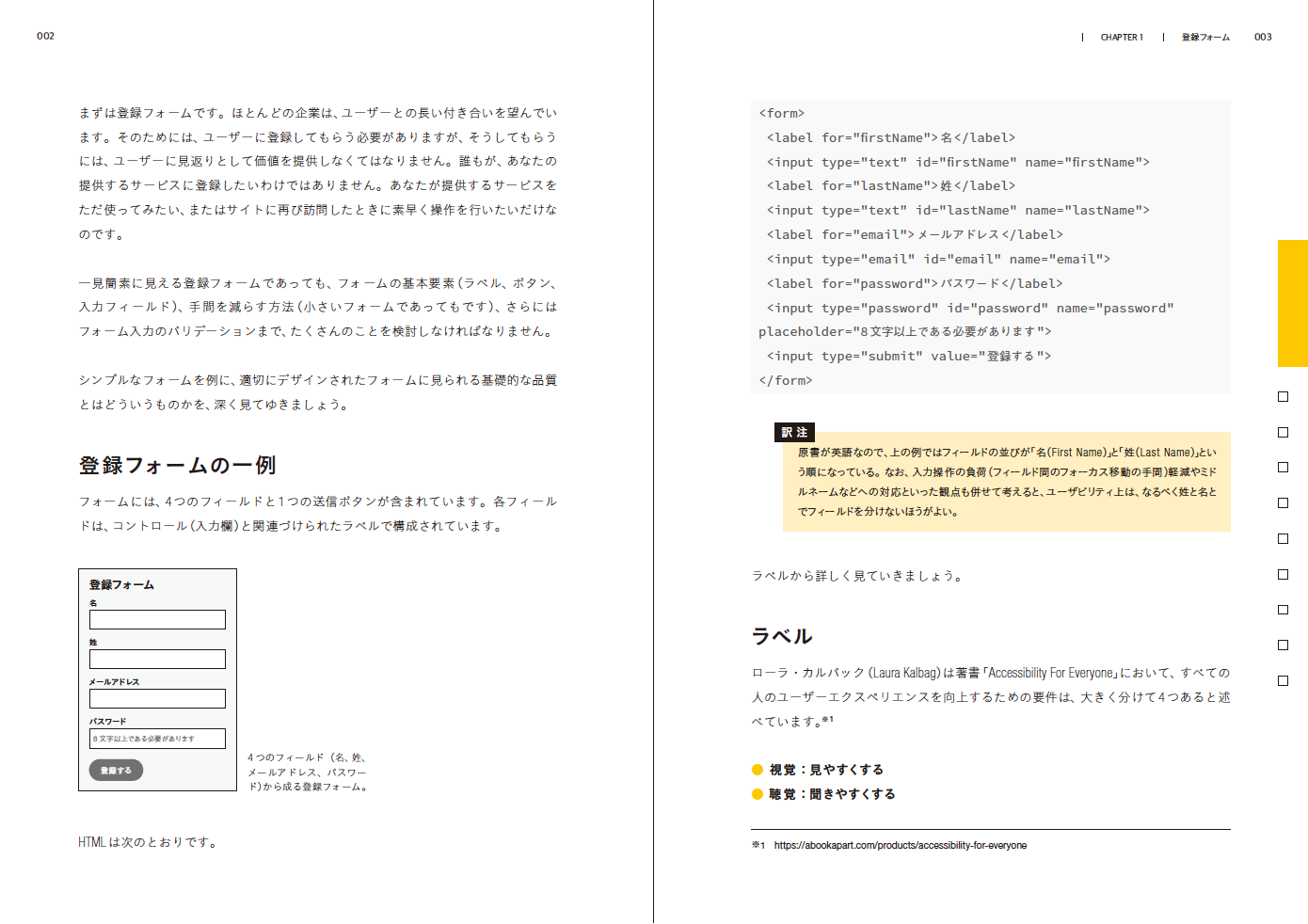This screenshot has height=924, width=1308.
Task: Click page number 002
Action: click(x=45, y=36)
